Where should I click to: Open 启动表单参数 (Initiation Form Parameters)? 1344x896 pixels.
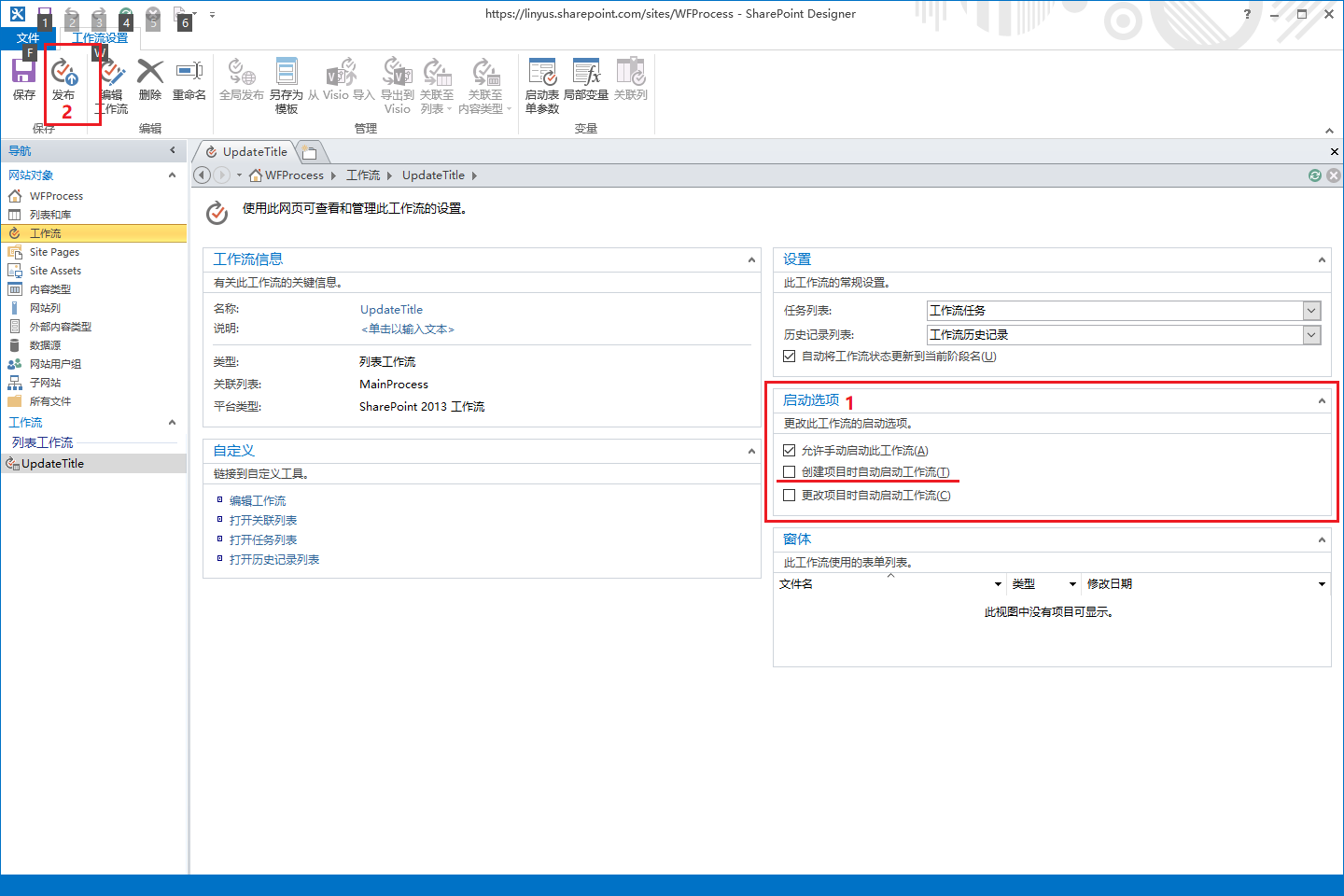(x=542, y=86)
